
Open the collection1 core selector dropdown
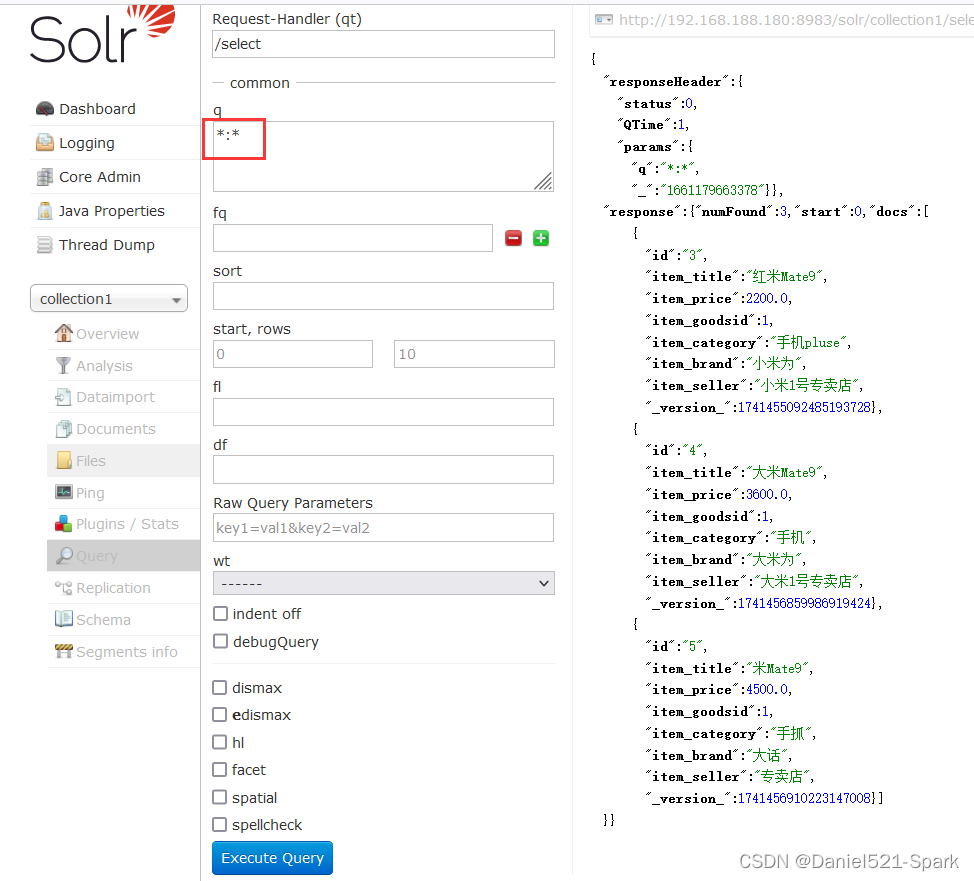tap(109, 298)
